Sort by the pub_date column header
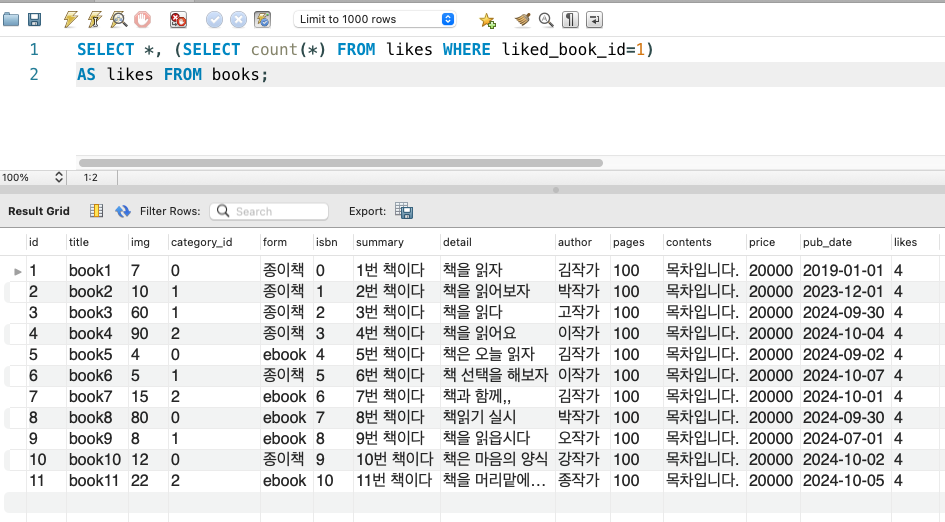This screenshot has width=945, height=522. 827,242
